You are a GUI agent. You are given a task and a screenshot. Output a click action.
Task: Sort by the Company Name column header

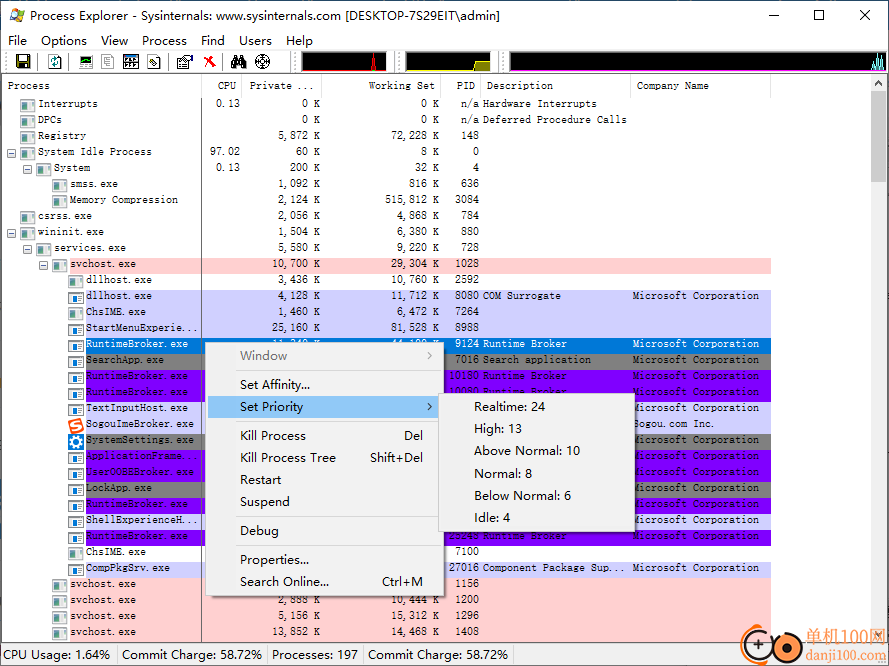point(701,86)
